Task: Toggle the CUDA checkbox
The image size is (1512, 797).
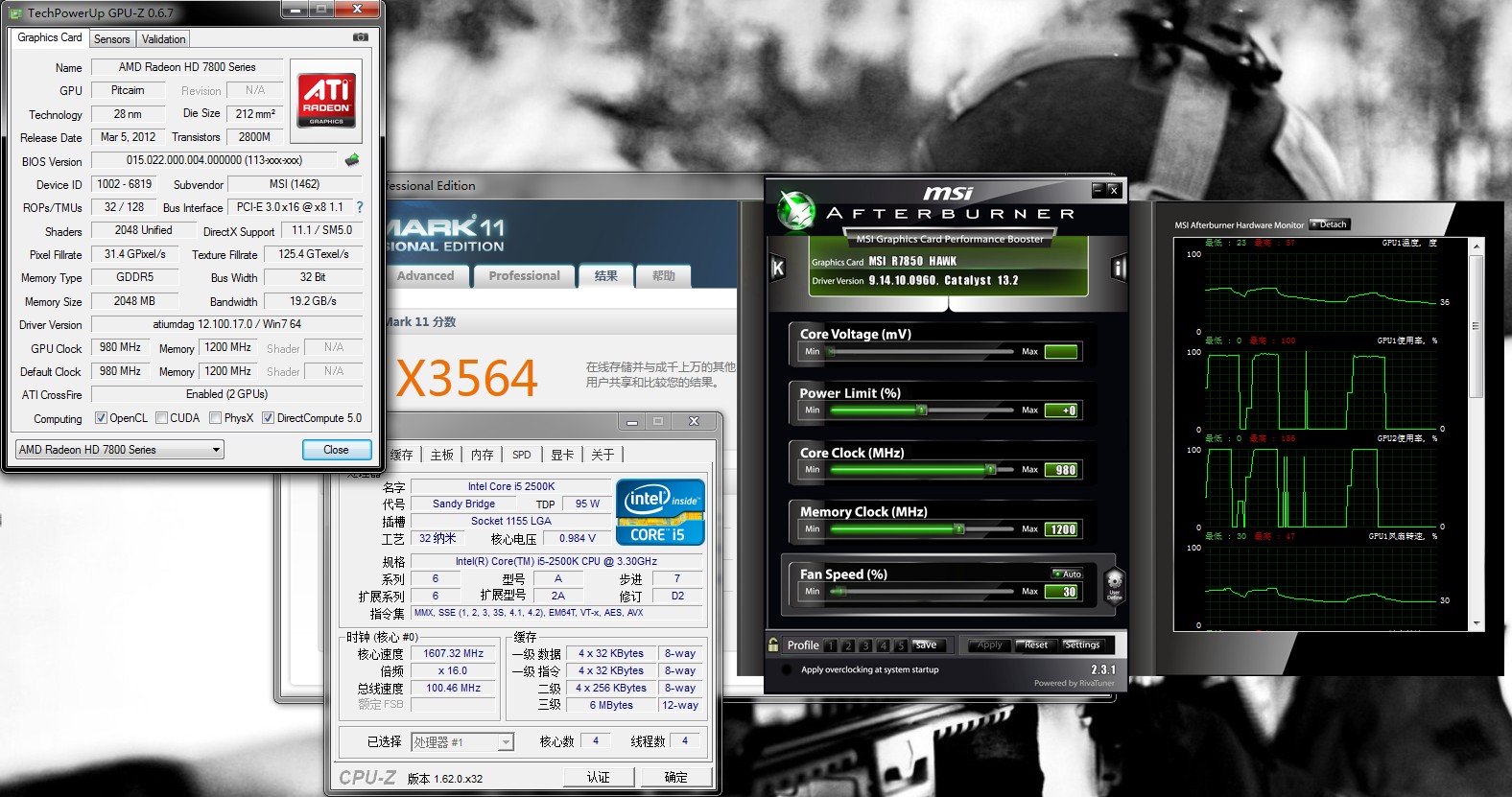Action: click(162, 418)
